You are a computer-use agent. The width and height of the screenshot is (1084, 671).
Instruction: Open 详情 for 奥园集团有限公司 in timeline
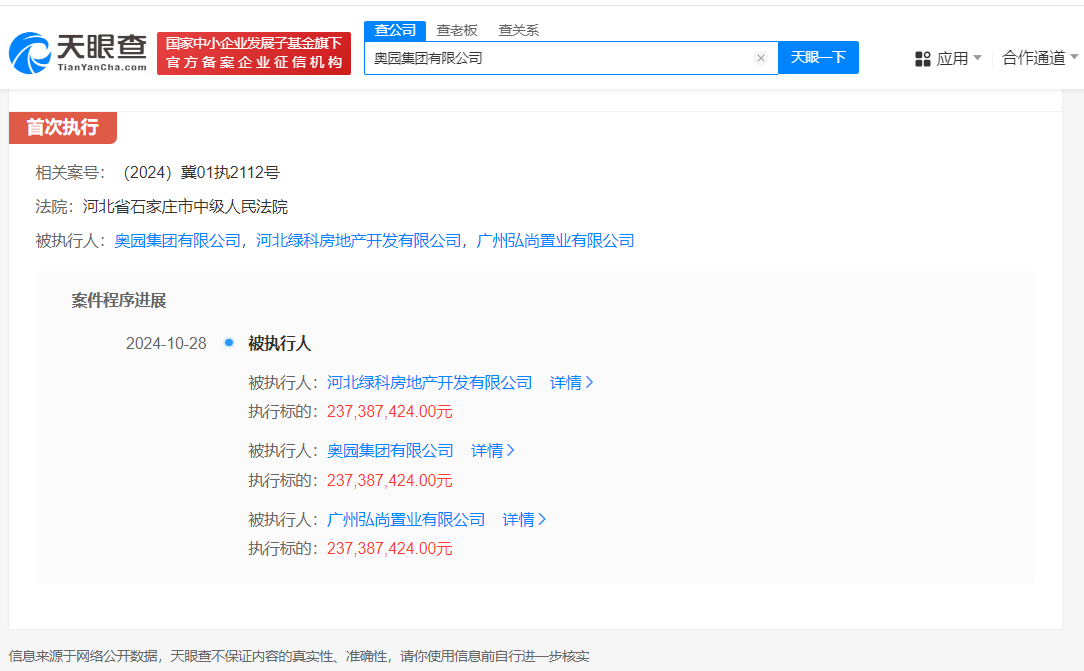point(493,451)
